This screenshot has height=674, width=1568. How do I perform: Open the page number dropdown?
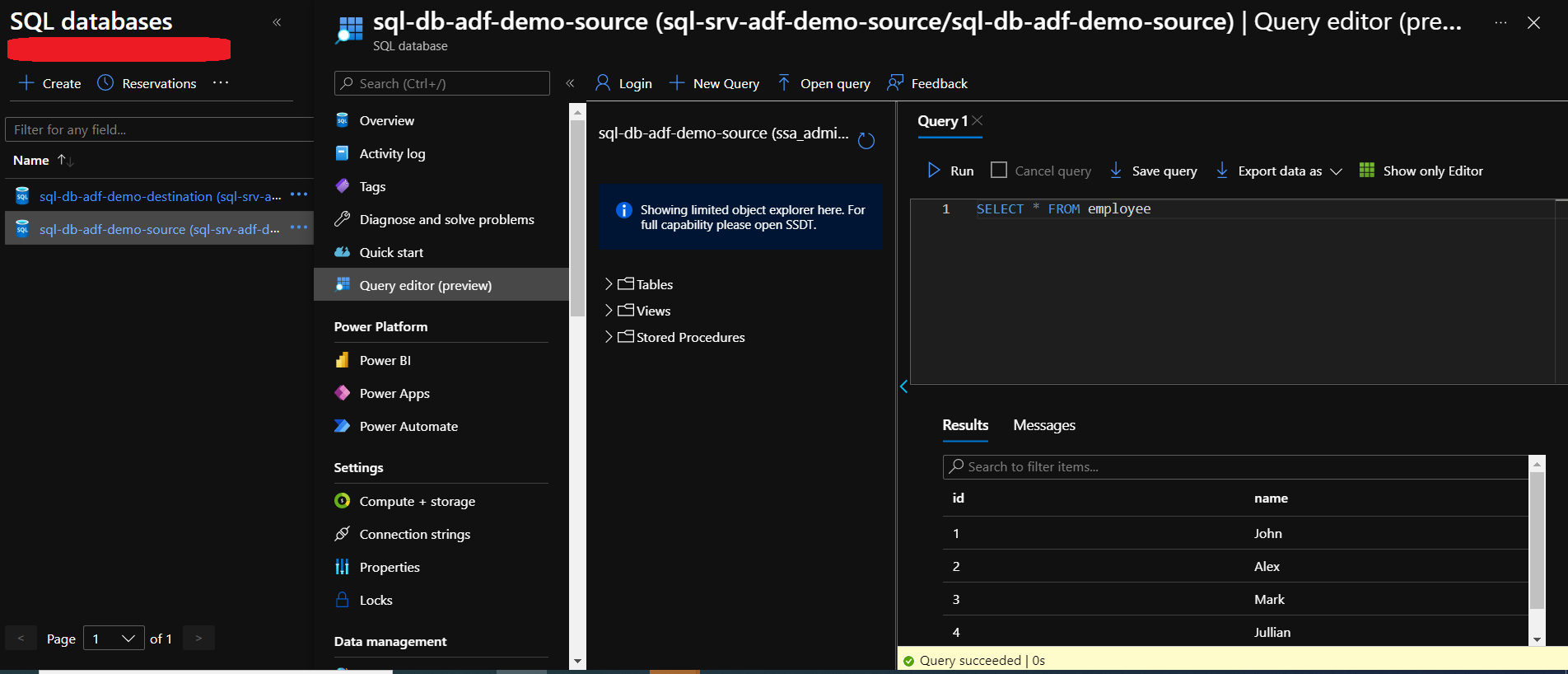tap(114, 639)
